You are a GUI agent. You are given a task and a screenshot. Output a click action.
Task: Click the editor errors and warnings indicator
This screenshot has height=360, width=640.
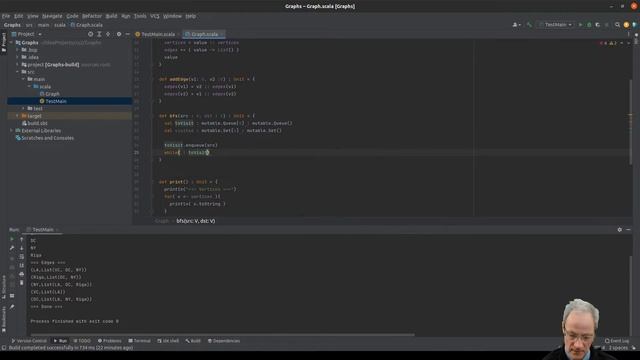tap(609, 43)
